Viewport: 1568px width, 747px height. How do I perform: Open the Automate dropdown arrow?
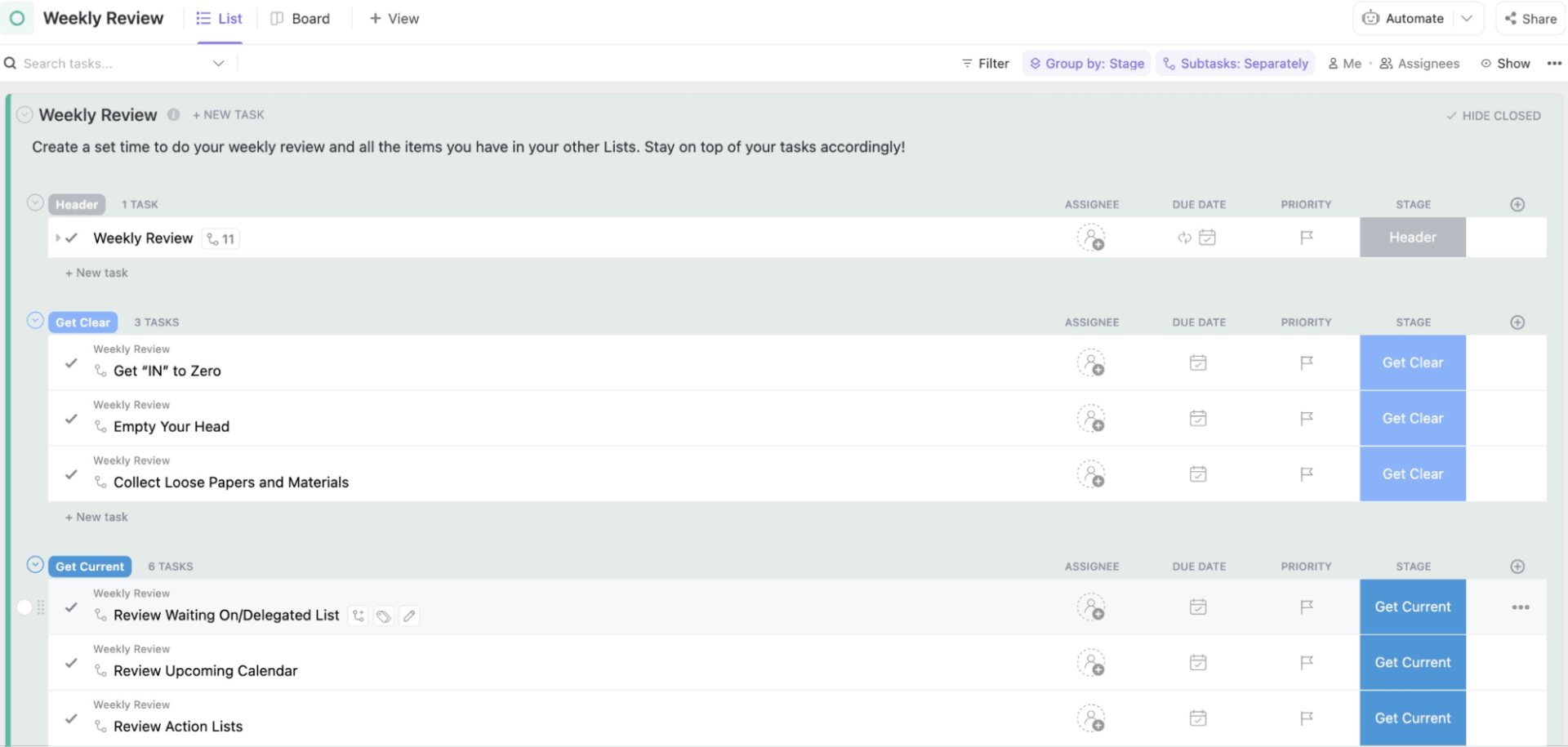click(1467, 19)
